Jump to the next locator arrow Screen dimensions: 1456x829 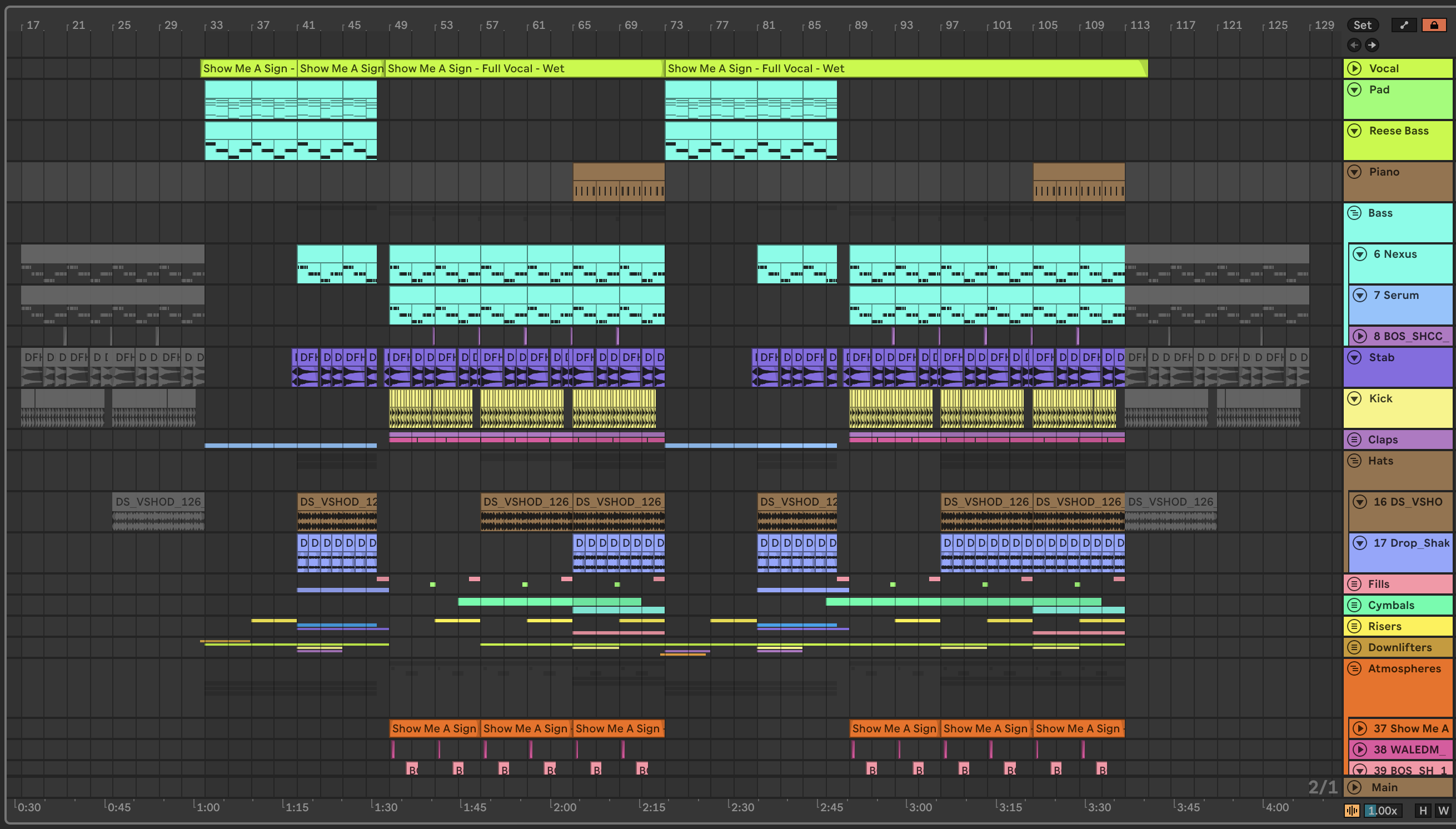(x=1372, y=44)
